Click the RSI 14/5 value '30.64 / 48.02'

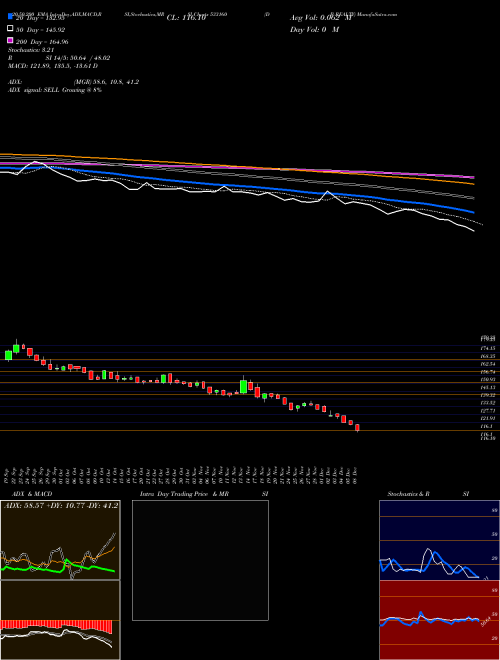[x=88, y=58]
